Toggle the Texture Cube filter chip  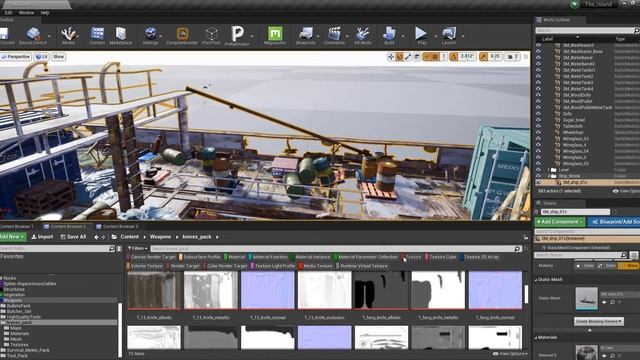(441, 257)
